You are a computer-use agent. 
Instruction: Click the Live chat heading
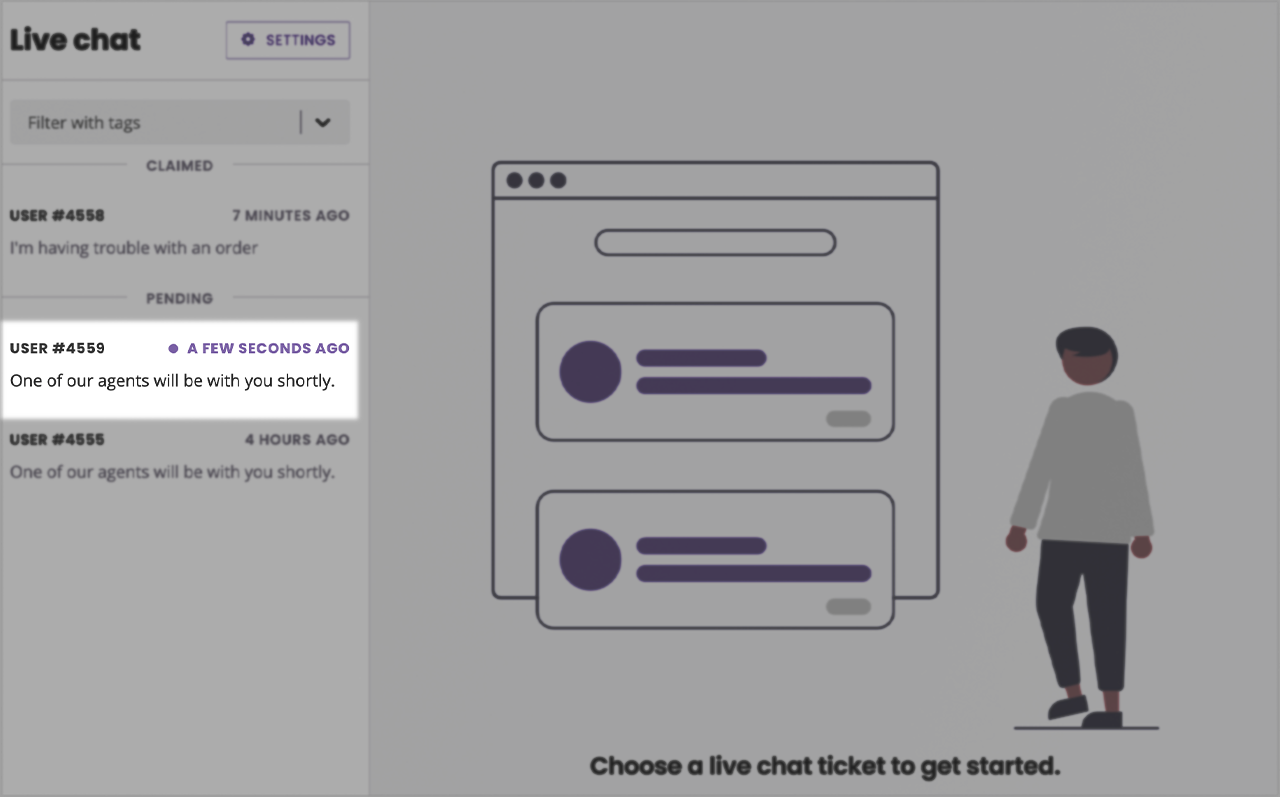click(75, 40)
